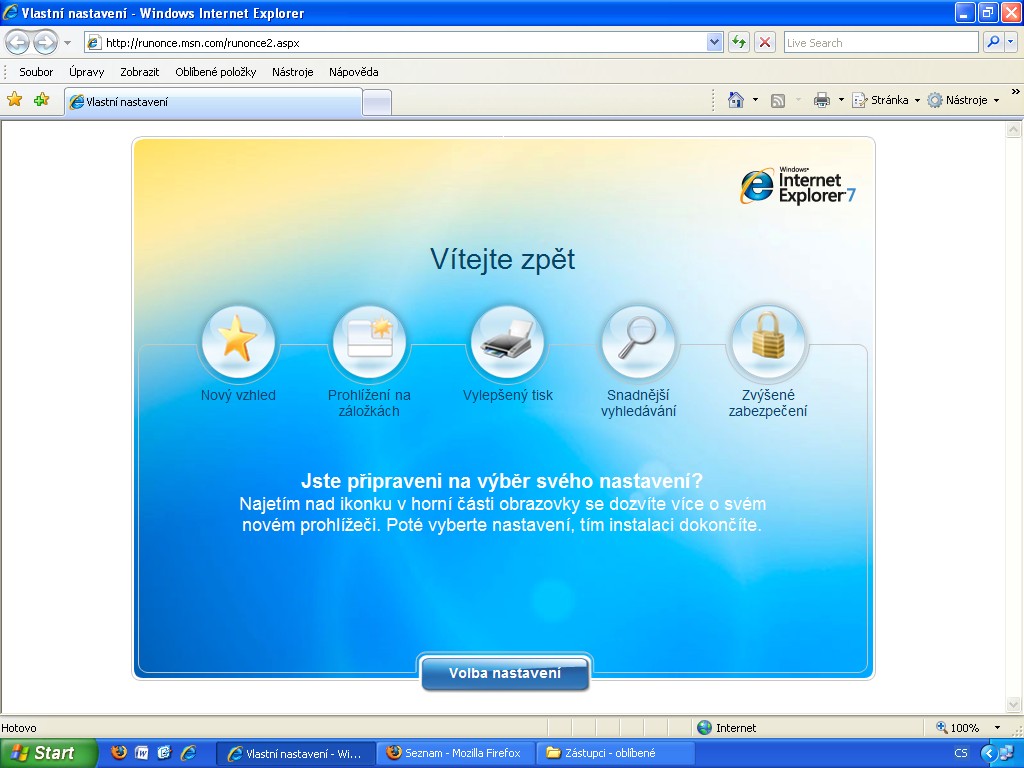Click the Live Search input box
The height and width of the screenshot is (768, 1024).
[880, 43]
